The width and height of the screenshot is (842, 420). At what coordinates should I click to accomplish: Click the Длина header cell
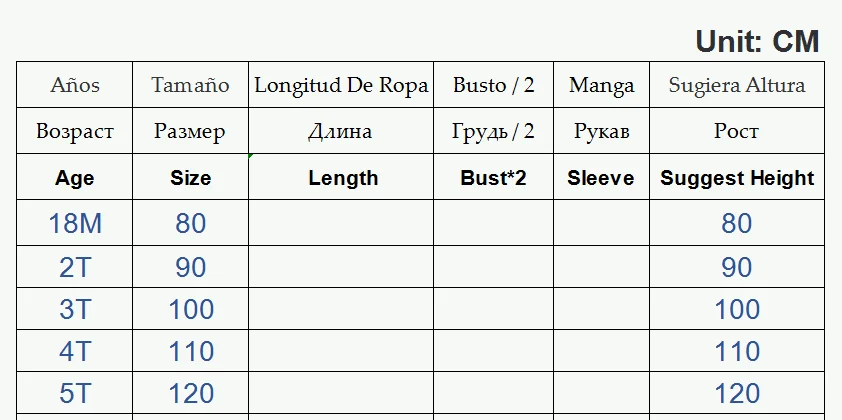point(342,131)
